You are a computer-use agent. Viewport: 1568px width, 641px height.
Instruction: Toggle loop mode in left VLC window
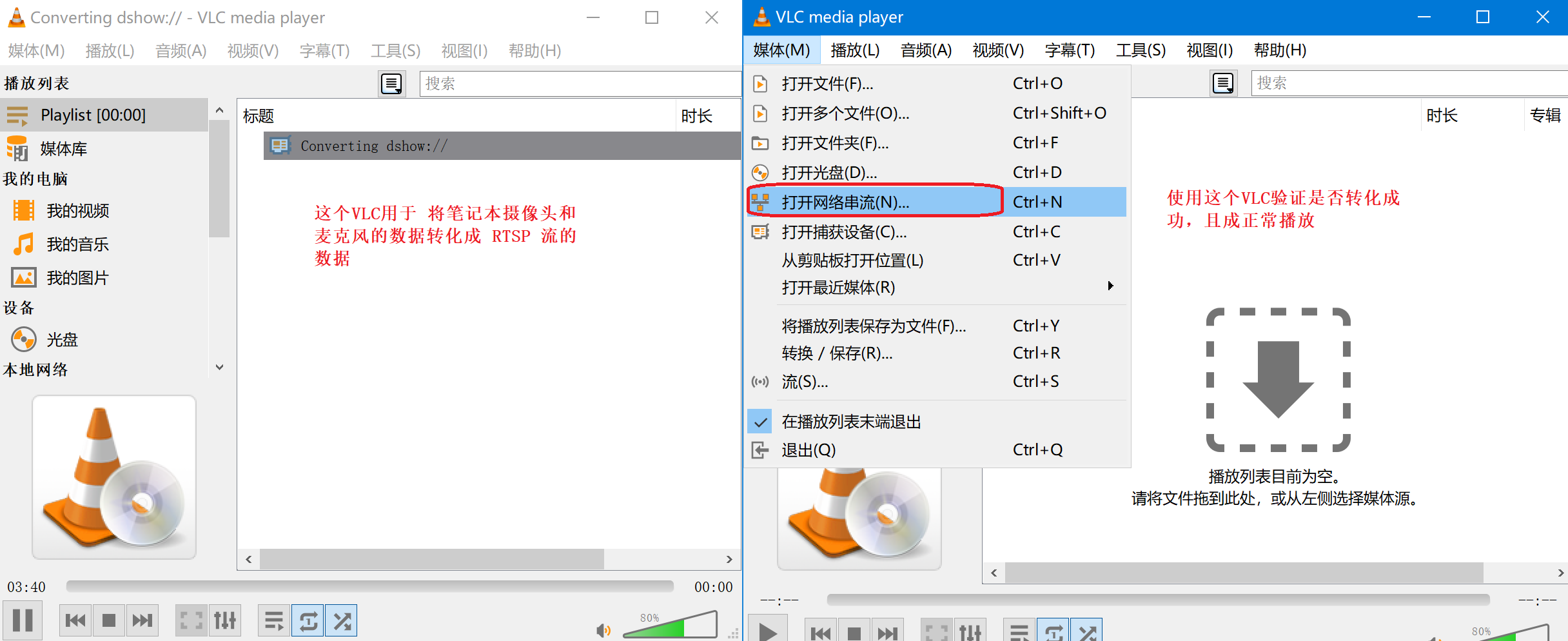(x=308, y=620)
